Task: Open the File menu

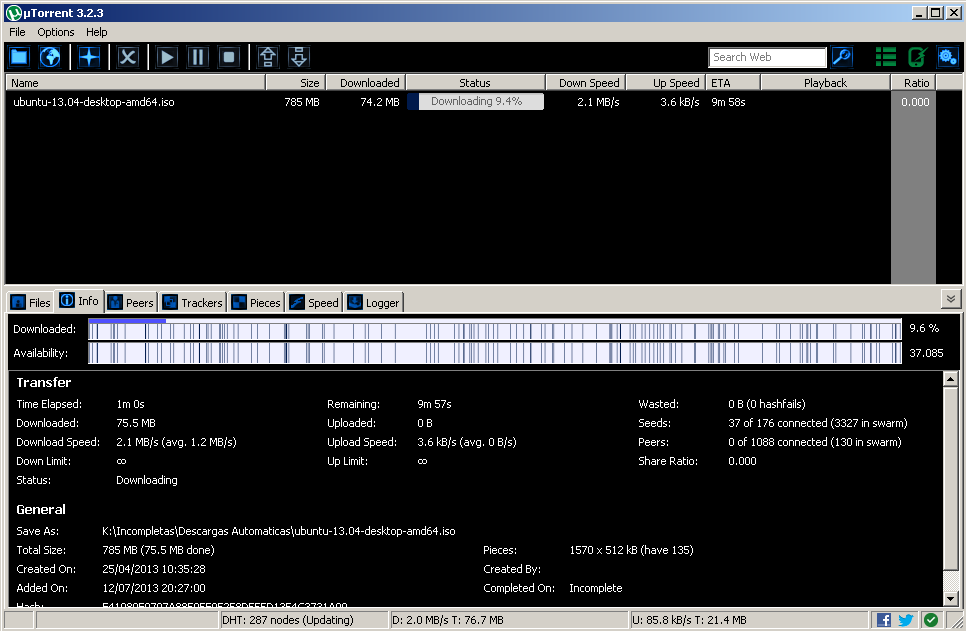Action: click(17, 32)
